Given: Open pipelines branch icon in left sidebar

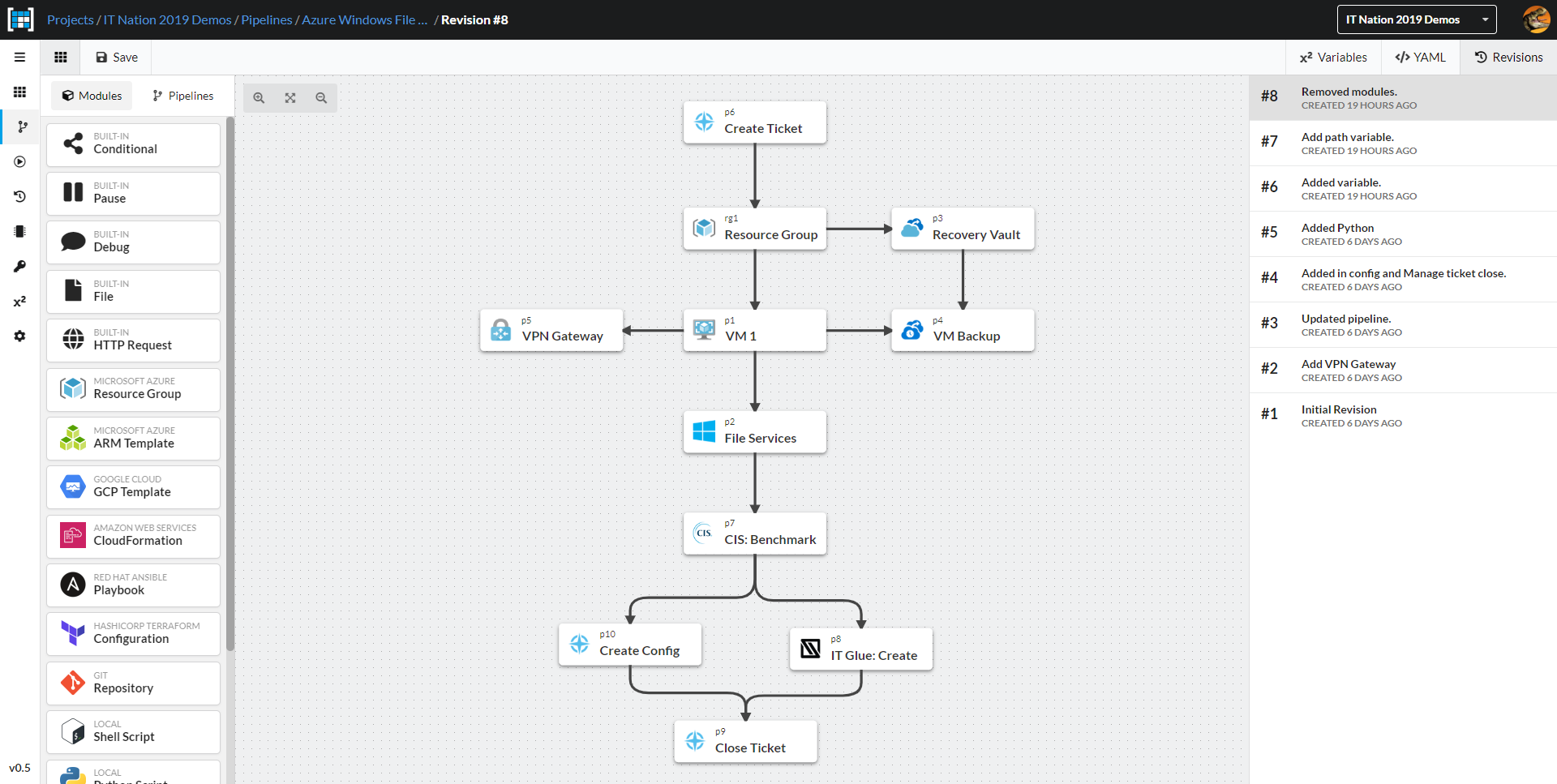Looking at the screenshot, I should click(22, 127).
